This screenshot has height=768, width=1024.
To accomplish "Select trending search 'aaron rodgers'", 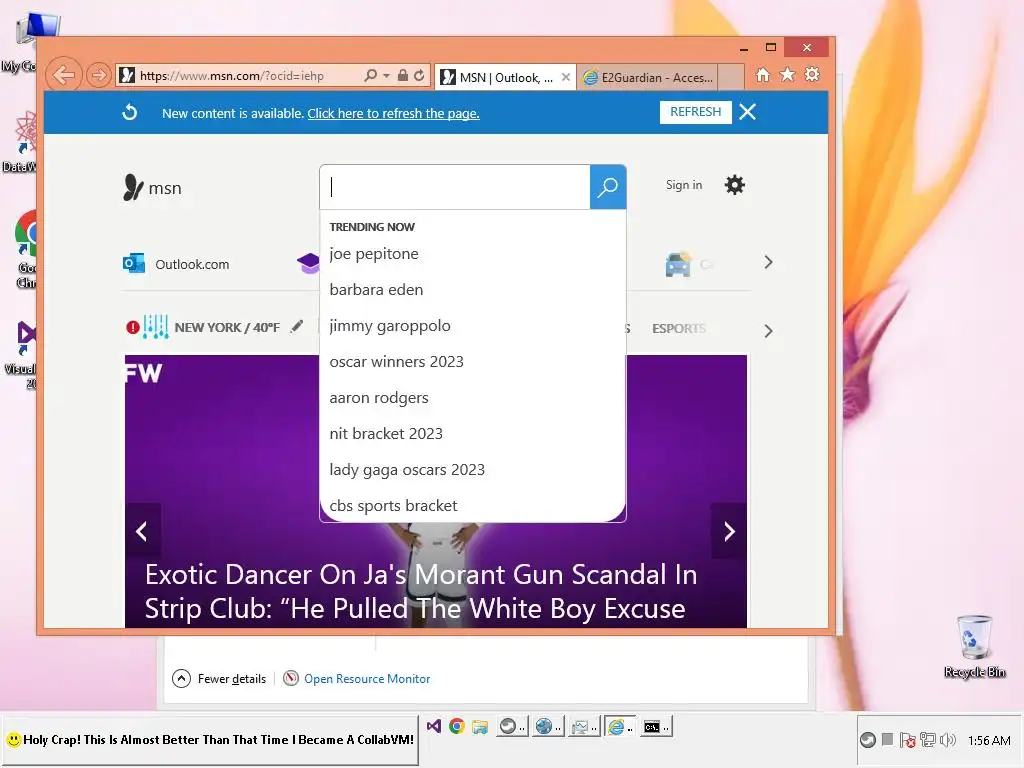I will pos(379,398).
